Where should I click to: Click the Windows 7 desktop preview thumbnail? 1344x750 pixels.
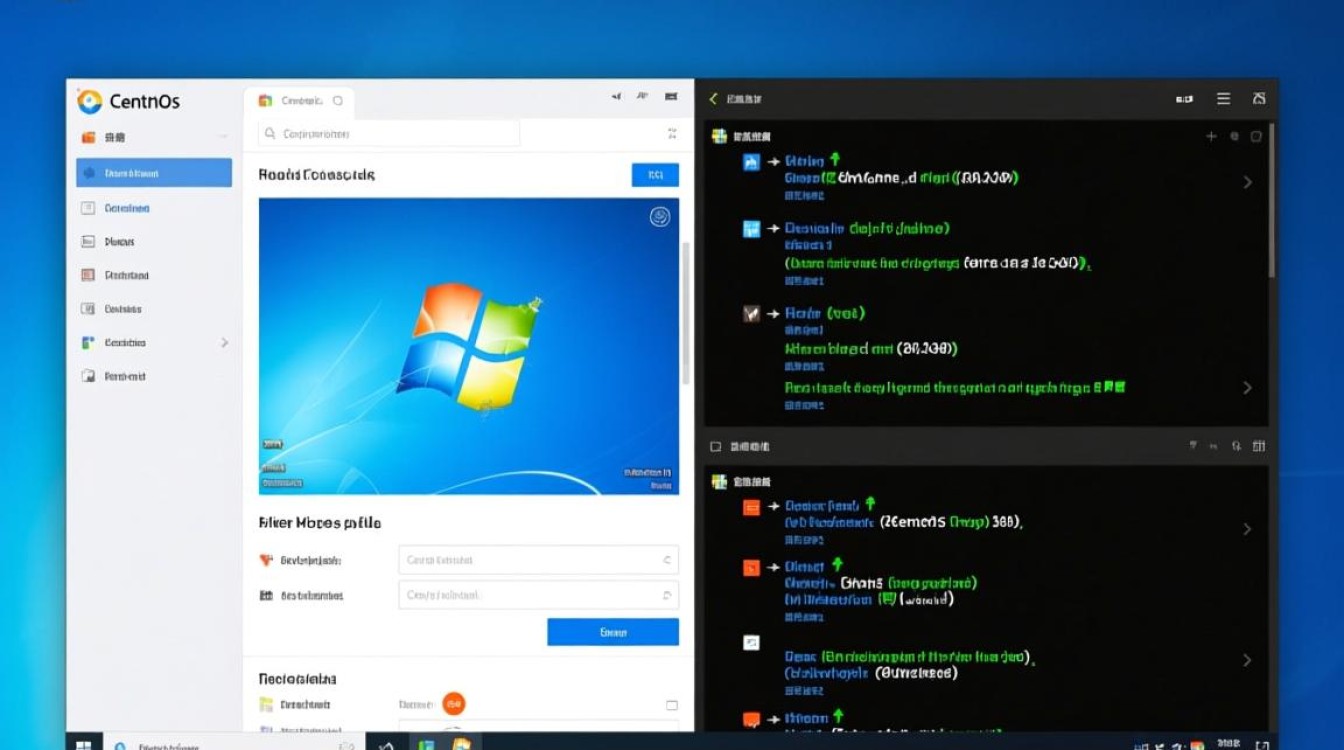[x=468, y=346]
